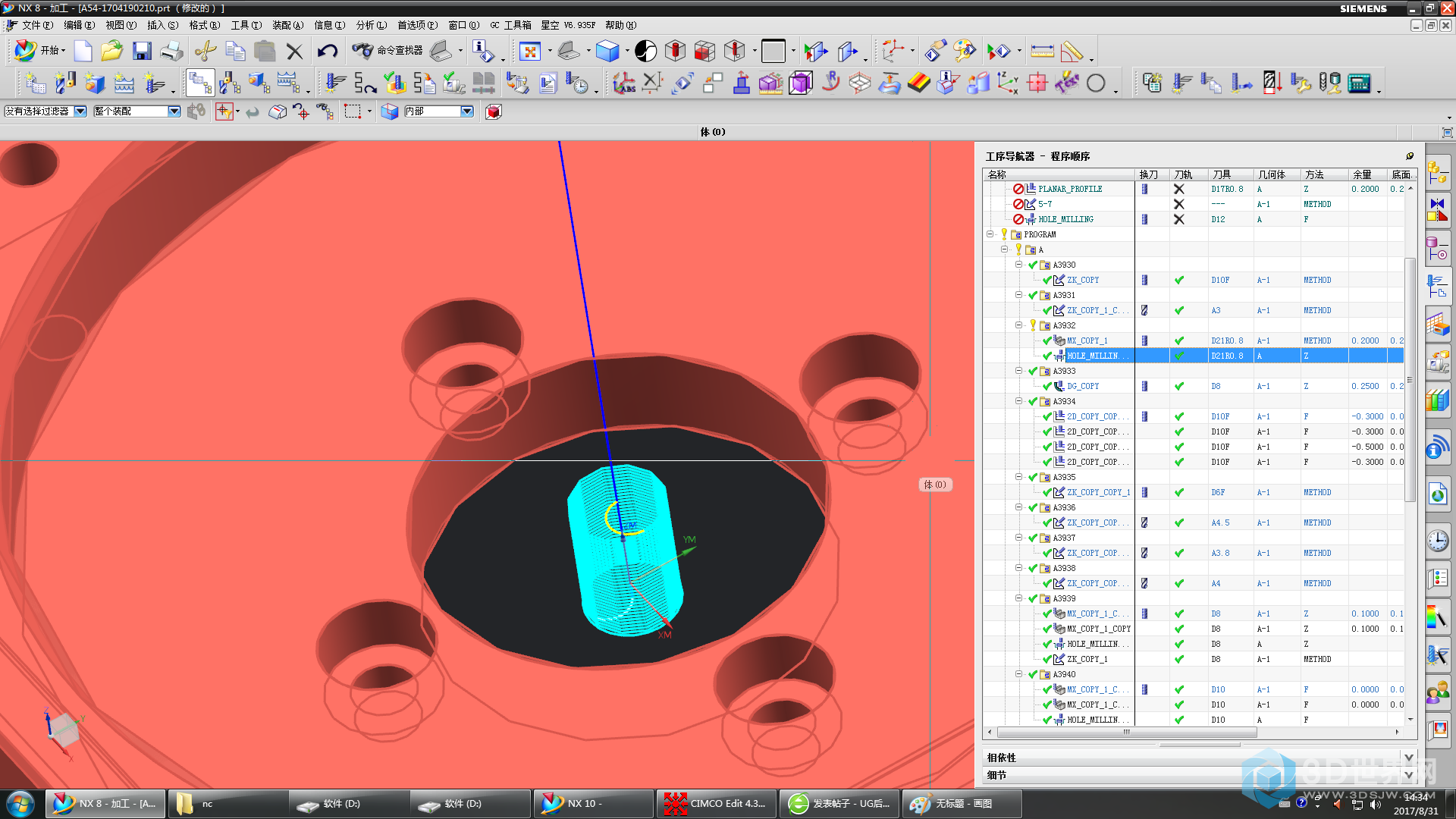Image resolution: width=1456 pixels, height=819 pixels.
Task: Switch to Program Order View icon
Action: pos(200,83)
